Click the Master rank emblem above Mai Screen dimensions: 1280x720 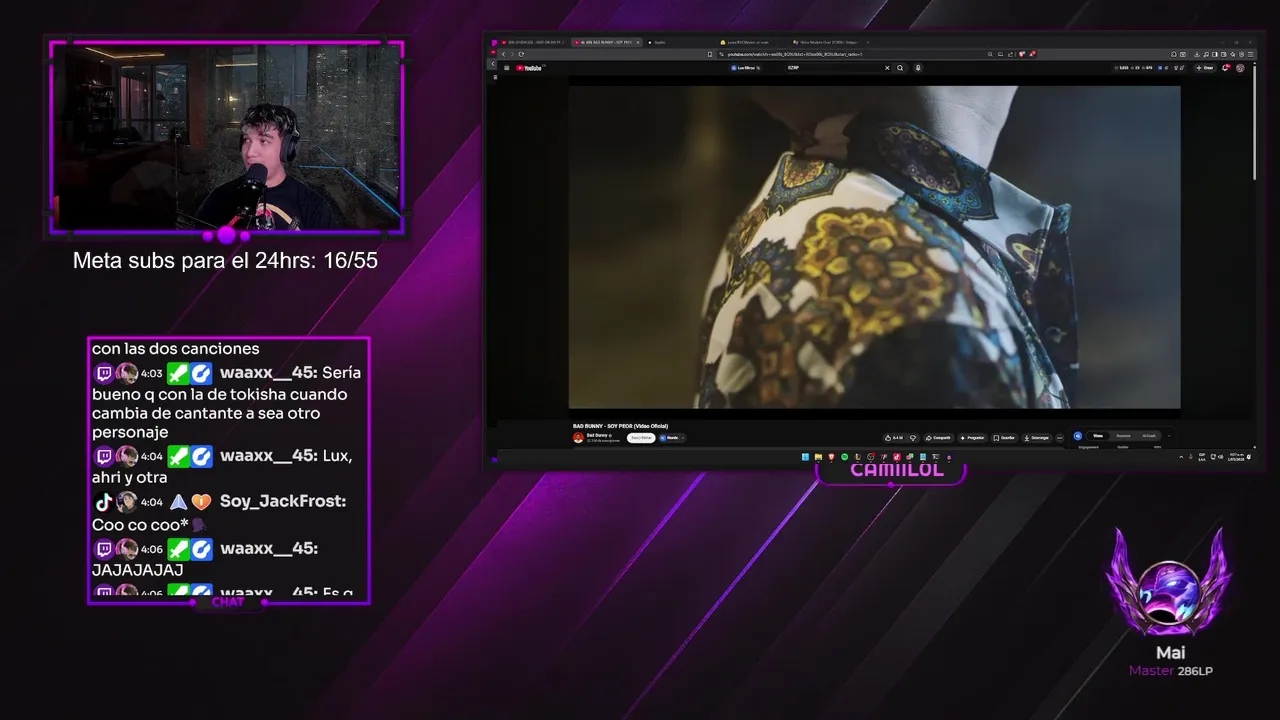pos(1169,582)
